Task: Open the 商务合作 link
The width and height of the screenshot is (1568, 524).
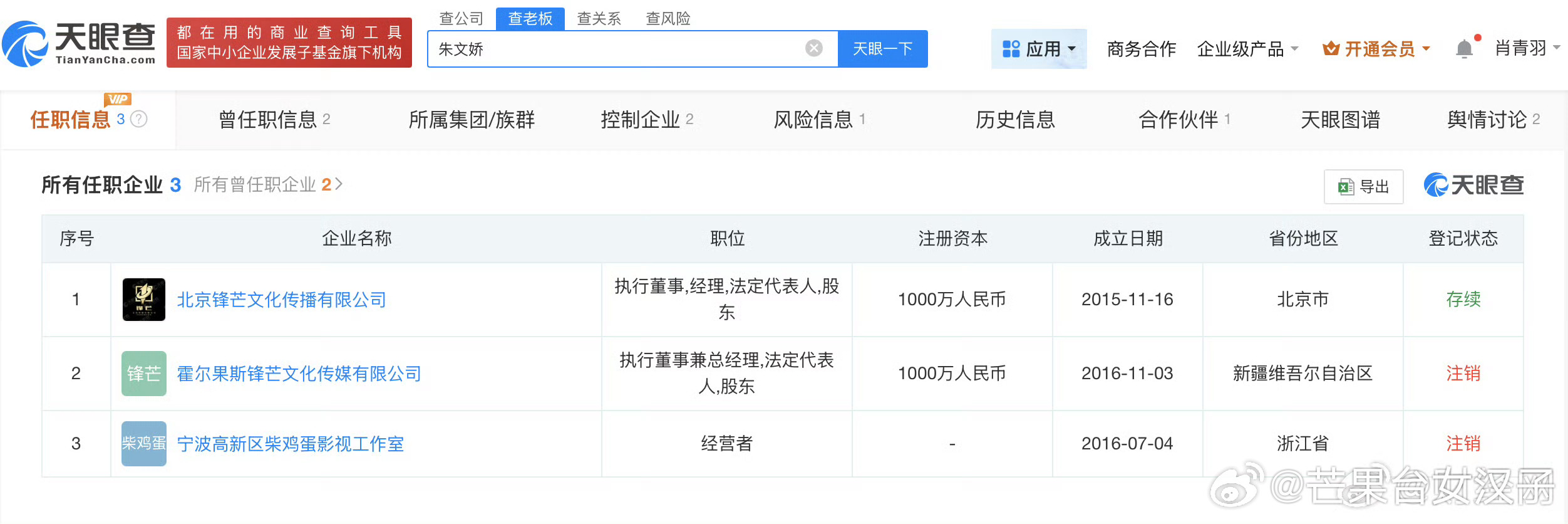Action: click(1142, 49)
